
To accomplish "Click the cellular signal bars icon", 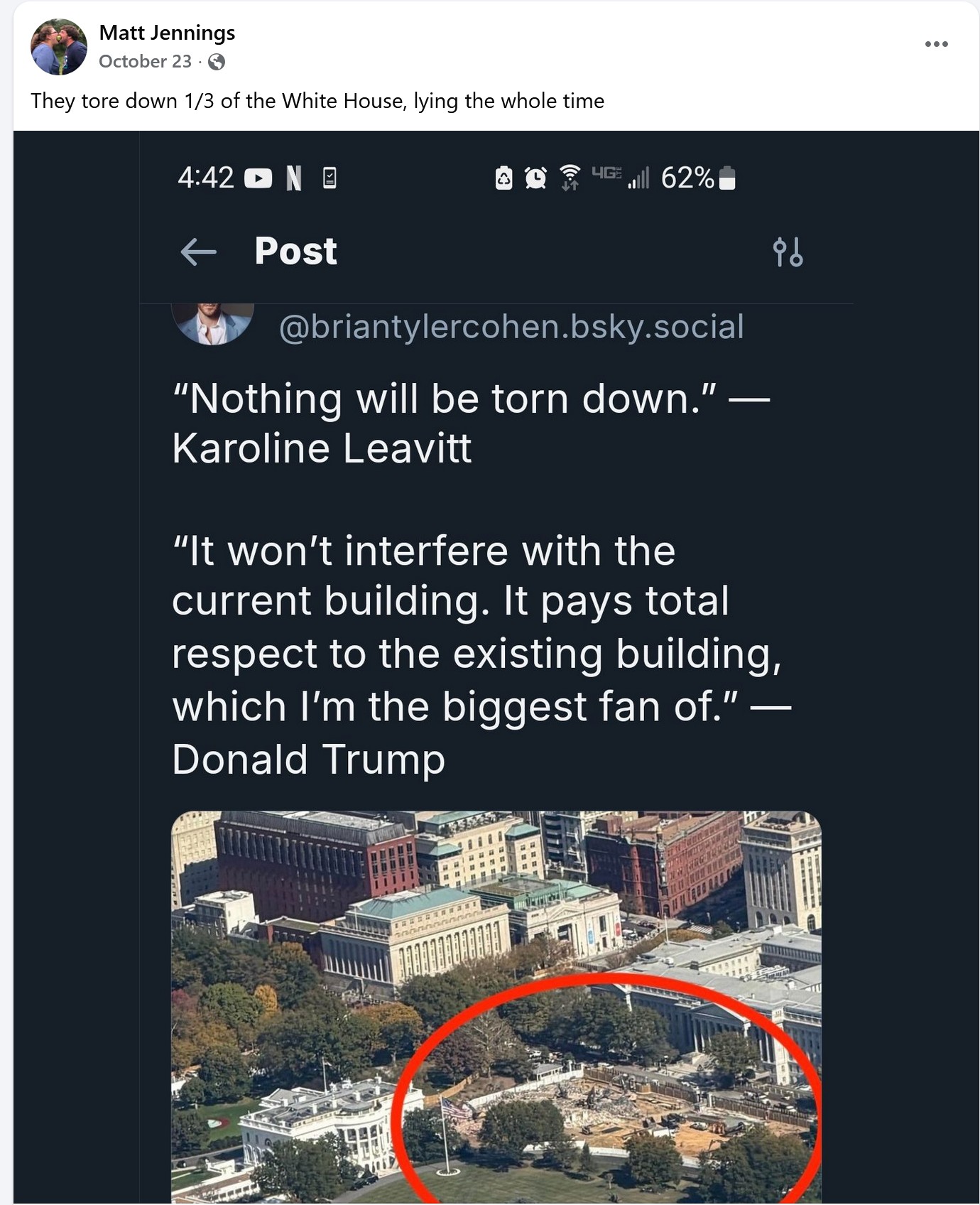I will (638, 178).
